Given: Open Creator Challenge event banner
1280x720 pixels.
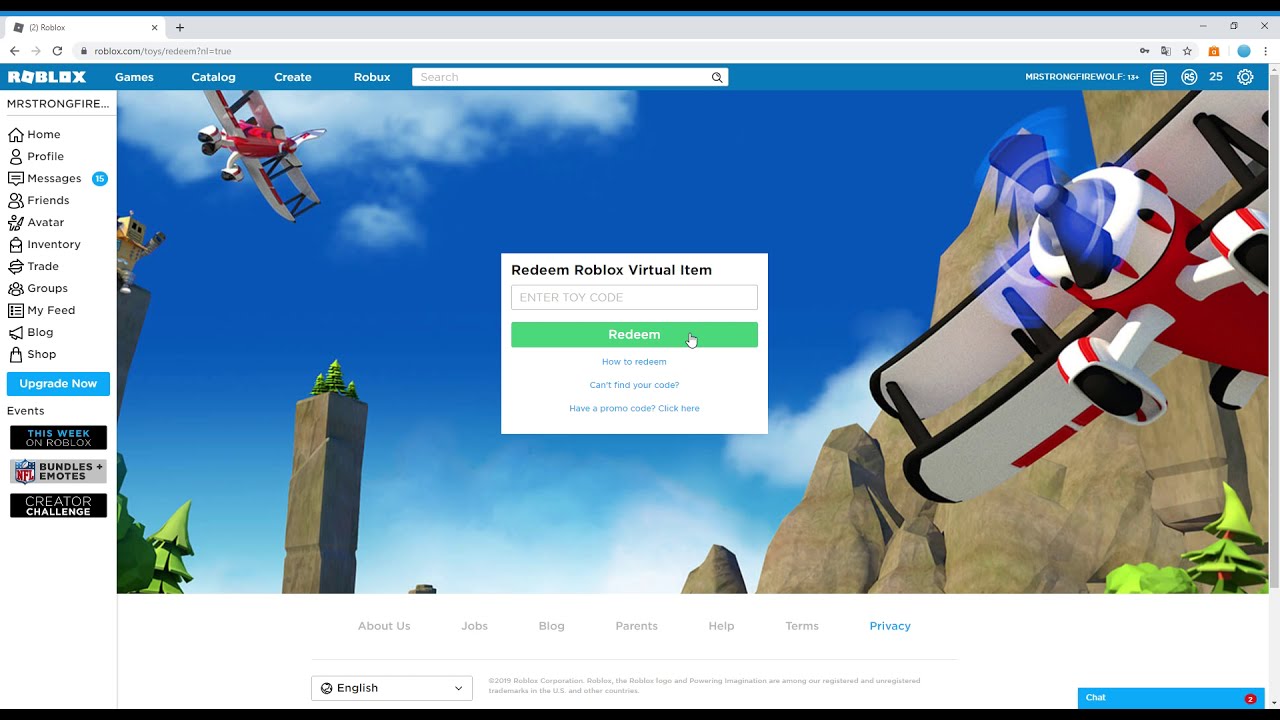Looking at the screenshot, I should tap(58, 506).
